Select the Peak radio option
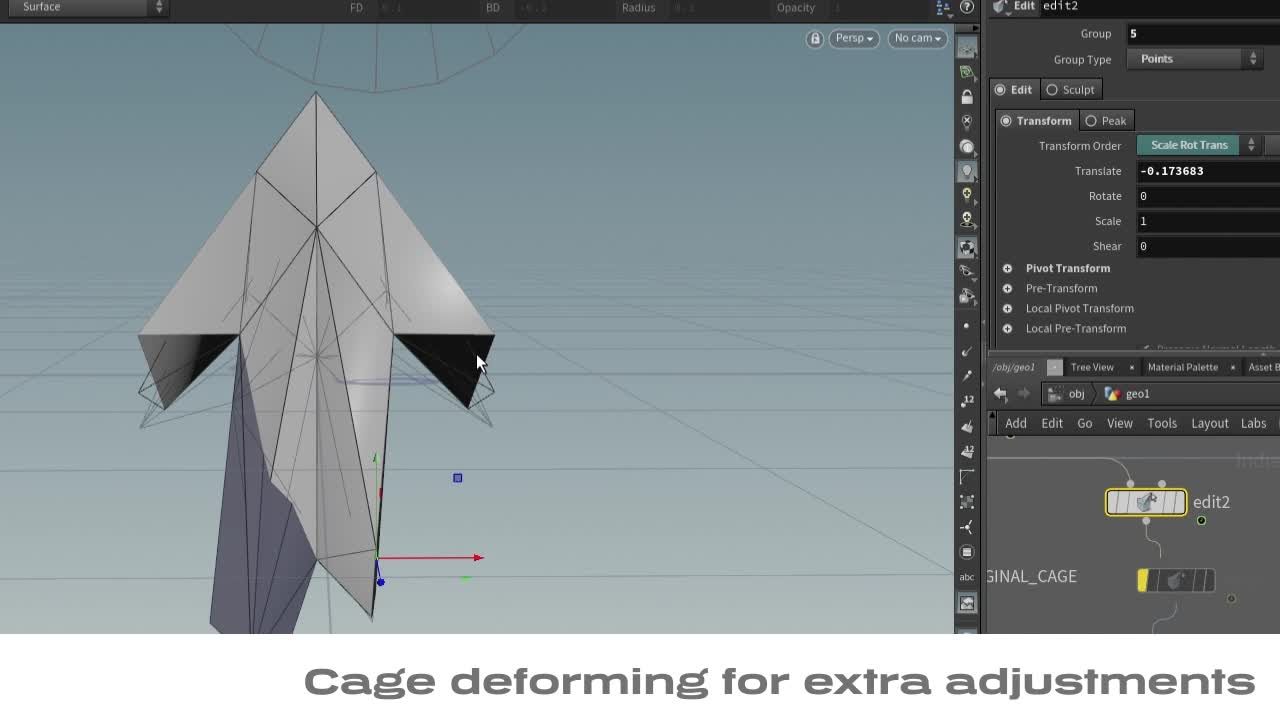This screenshot has height=720, width=1280. (x=1107, y=120)
